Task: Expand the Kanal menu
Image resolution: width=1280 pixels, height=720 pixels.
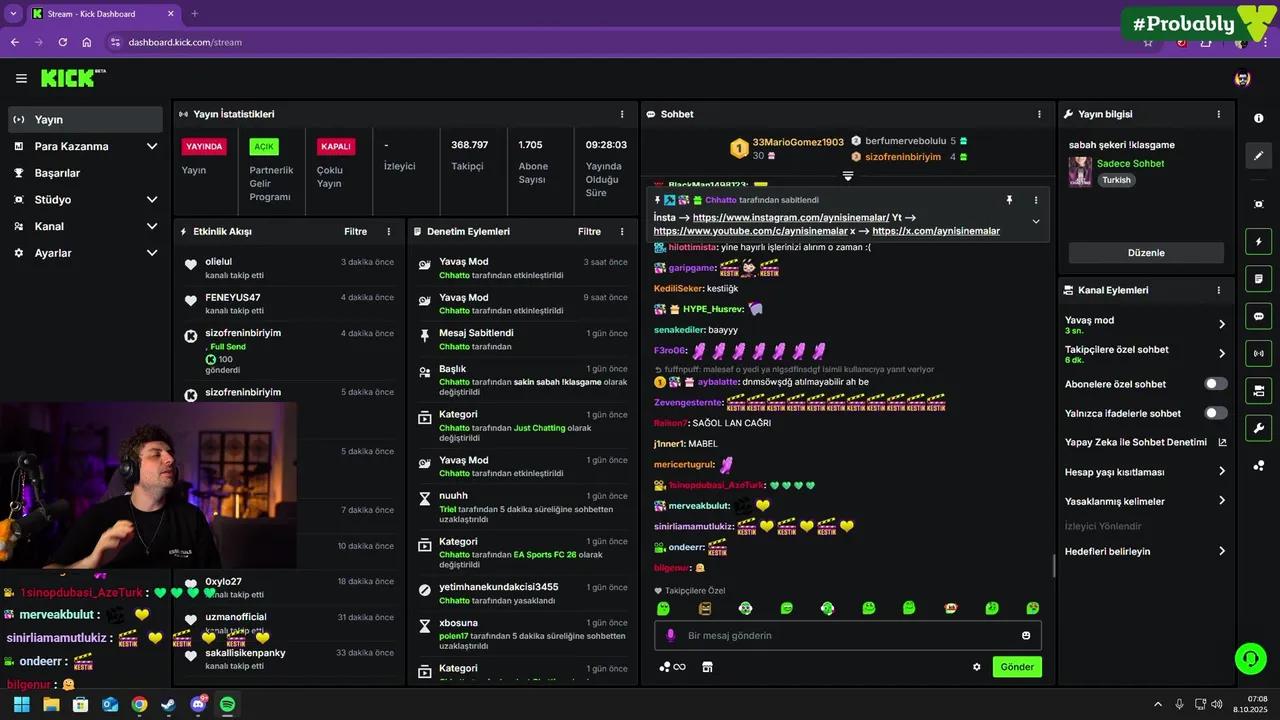Action: pos(85,226)
